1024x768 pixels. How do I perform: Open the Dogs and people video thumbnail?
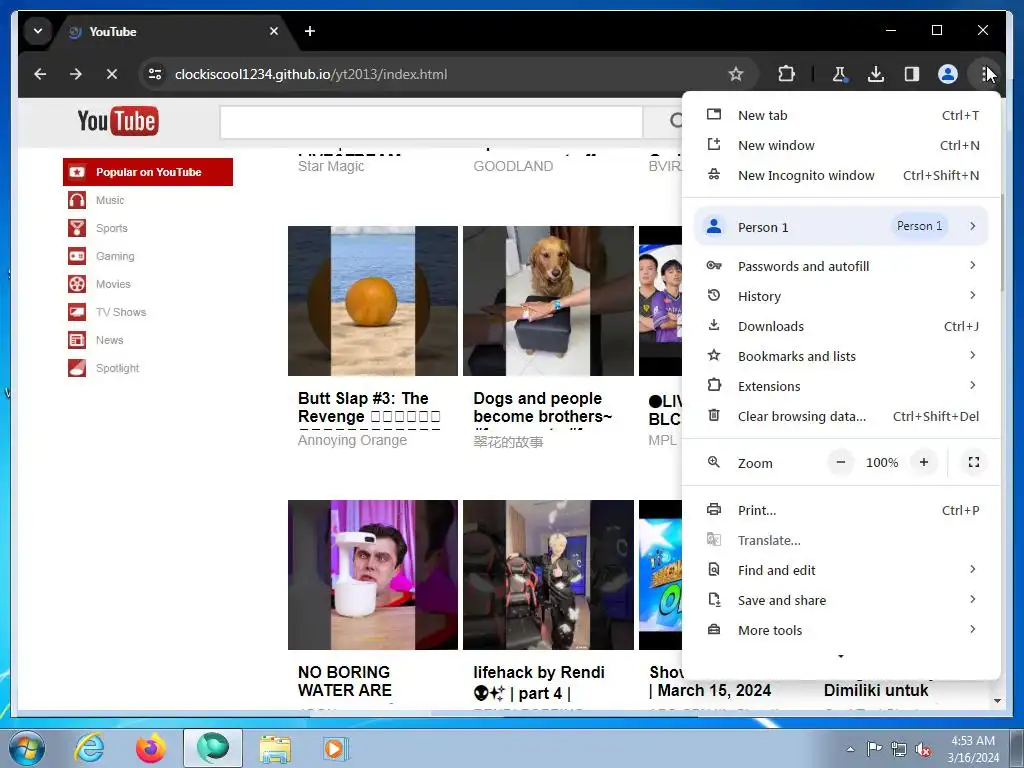[x=549, y=301]
